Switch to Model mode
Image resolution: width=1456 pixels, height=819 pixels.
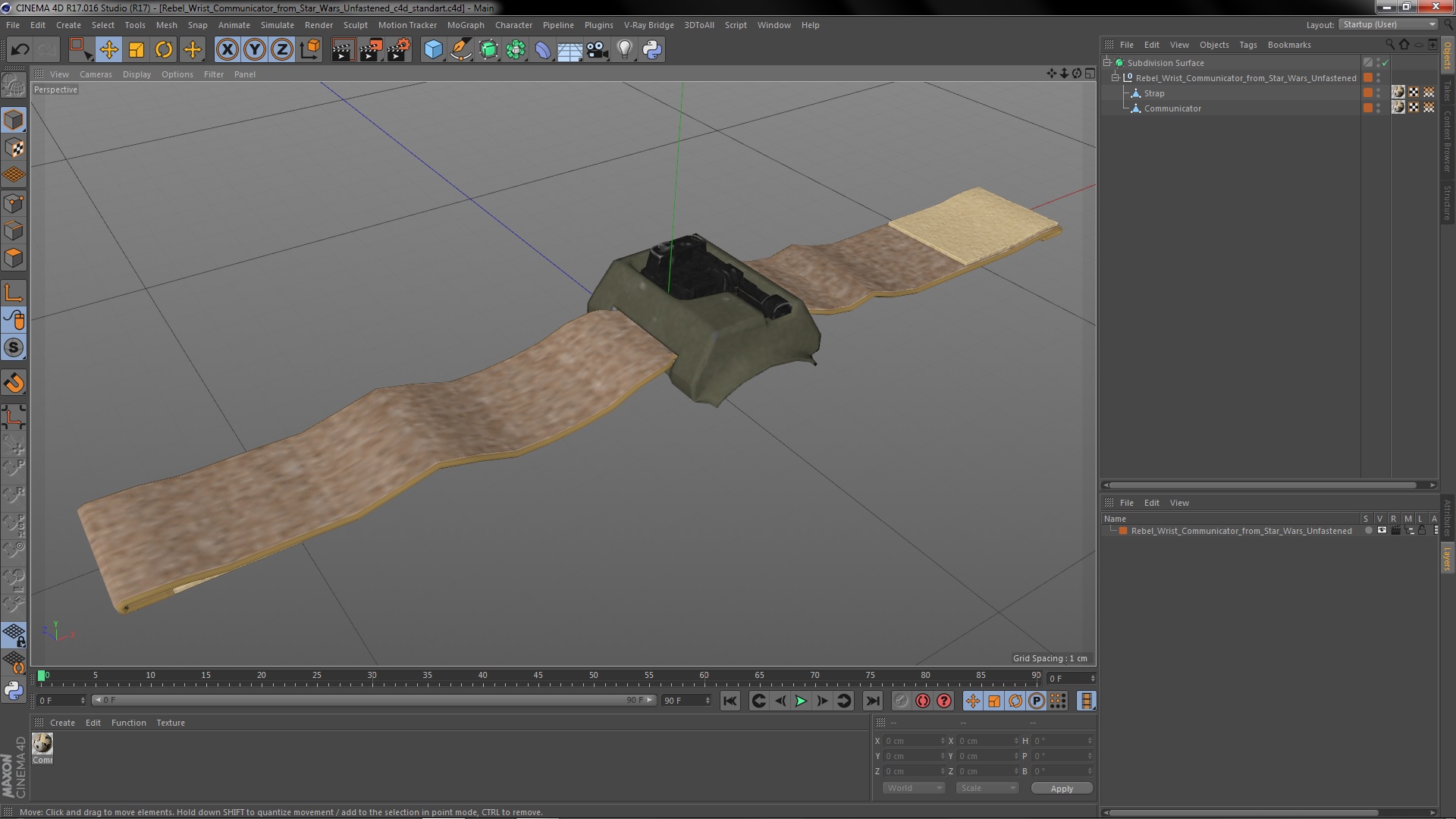[x=14, y=120]
